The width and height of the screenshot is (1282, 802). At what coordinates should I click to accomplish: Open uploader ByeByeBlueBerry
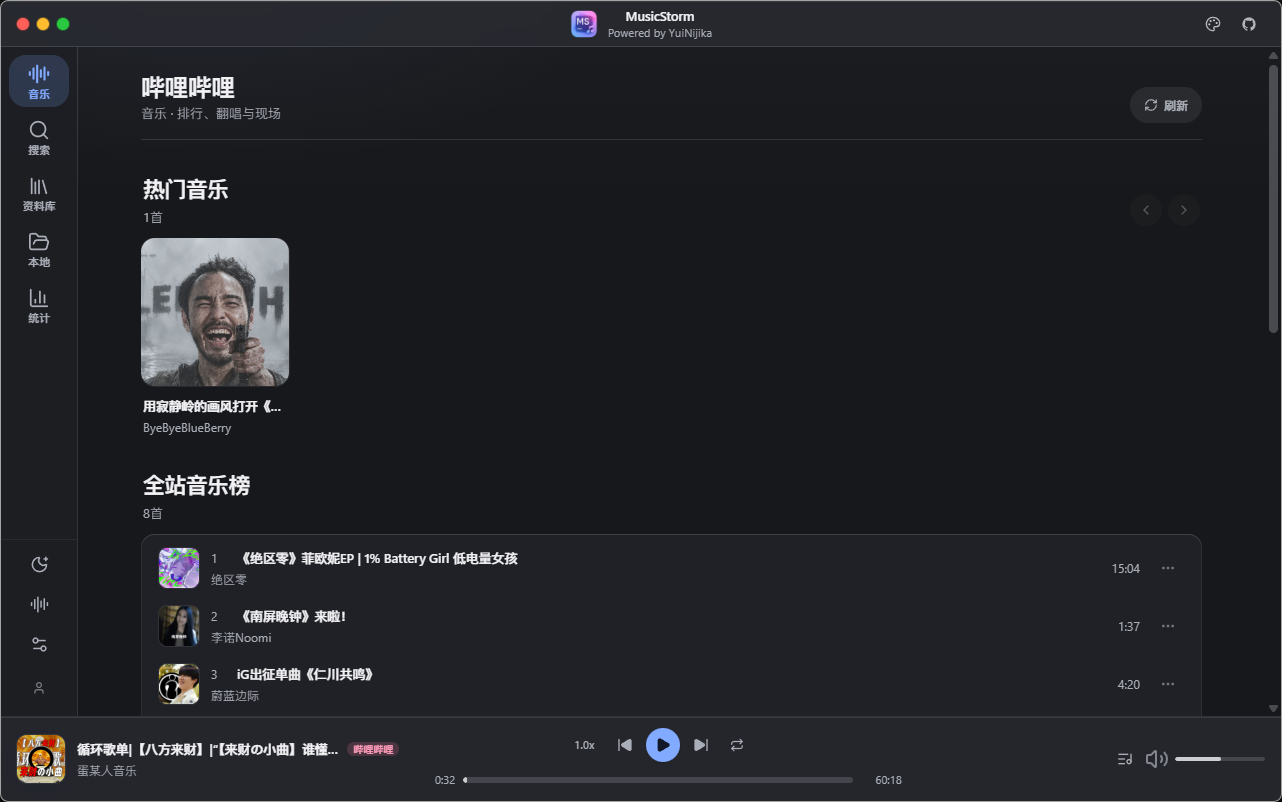[x=187, y=428]
